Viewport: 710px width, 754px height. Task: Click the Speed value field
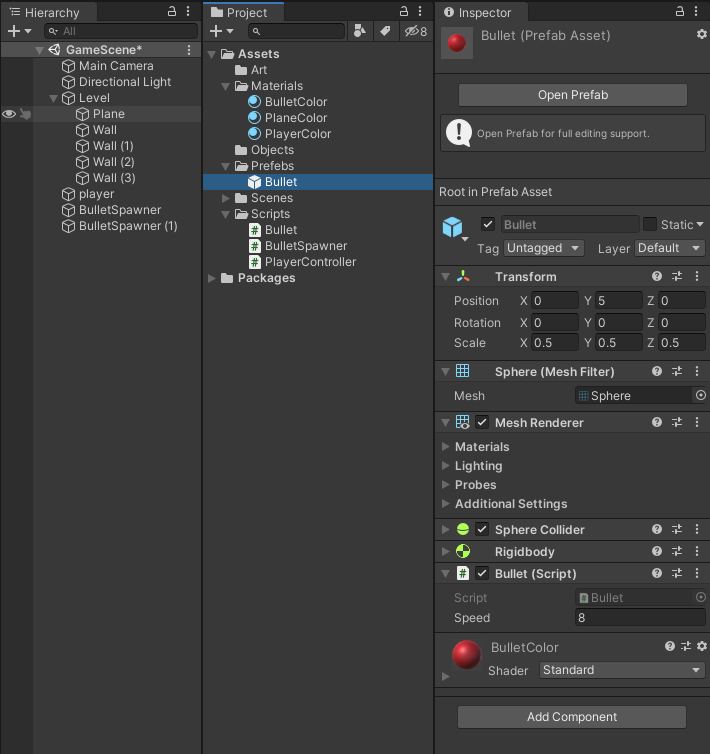640,617
